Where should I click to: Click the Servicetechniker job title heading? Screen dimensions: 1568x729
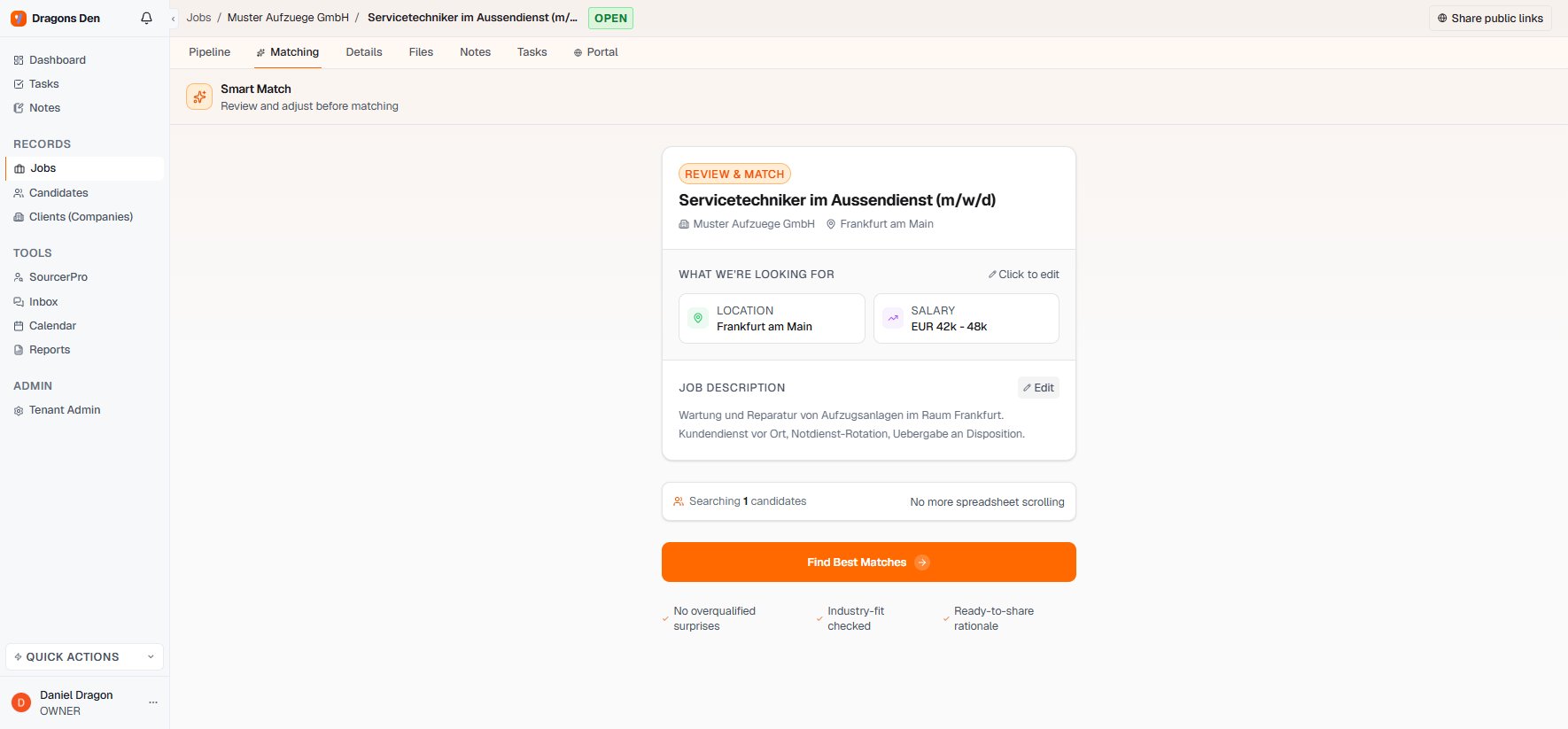[837, 200]
